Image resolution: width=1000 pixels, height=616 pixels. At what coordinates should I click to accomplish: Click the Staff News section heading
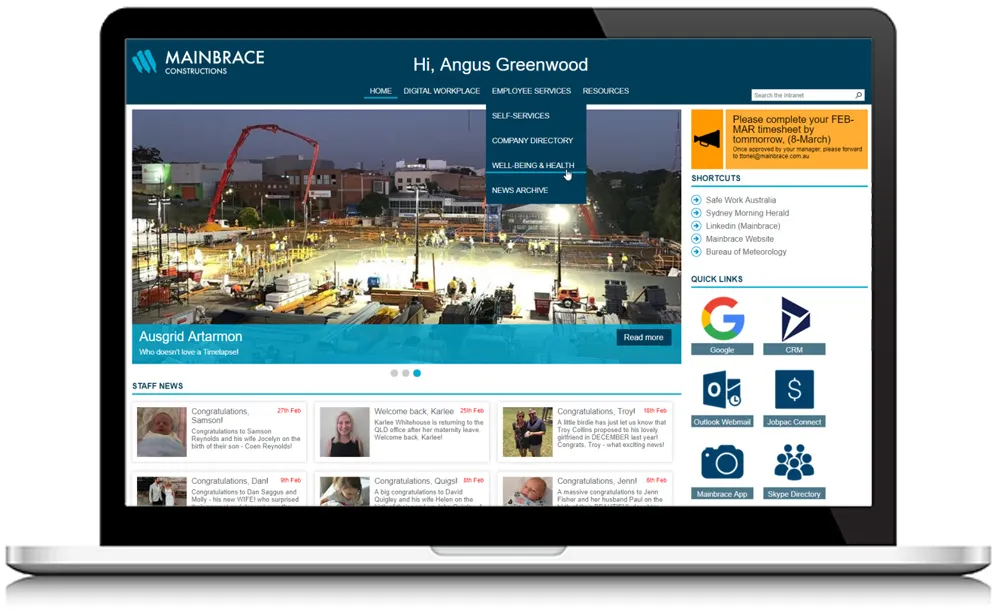[x=158, y=386]
